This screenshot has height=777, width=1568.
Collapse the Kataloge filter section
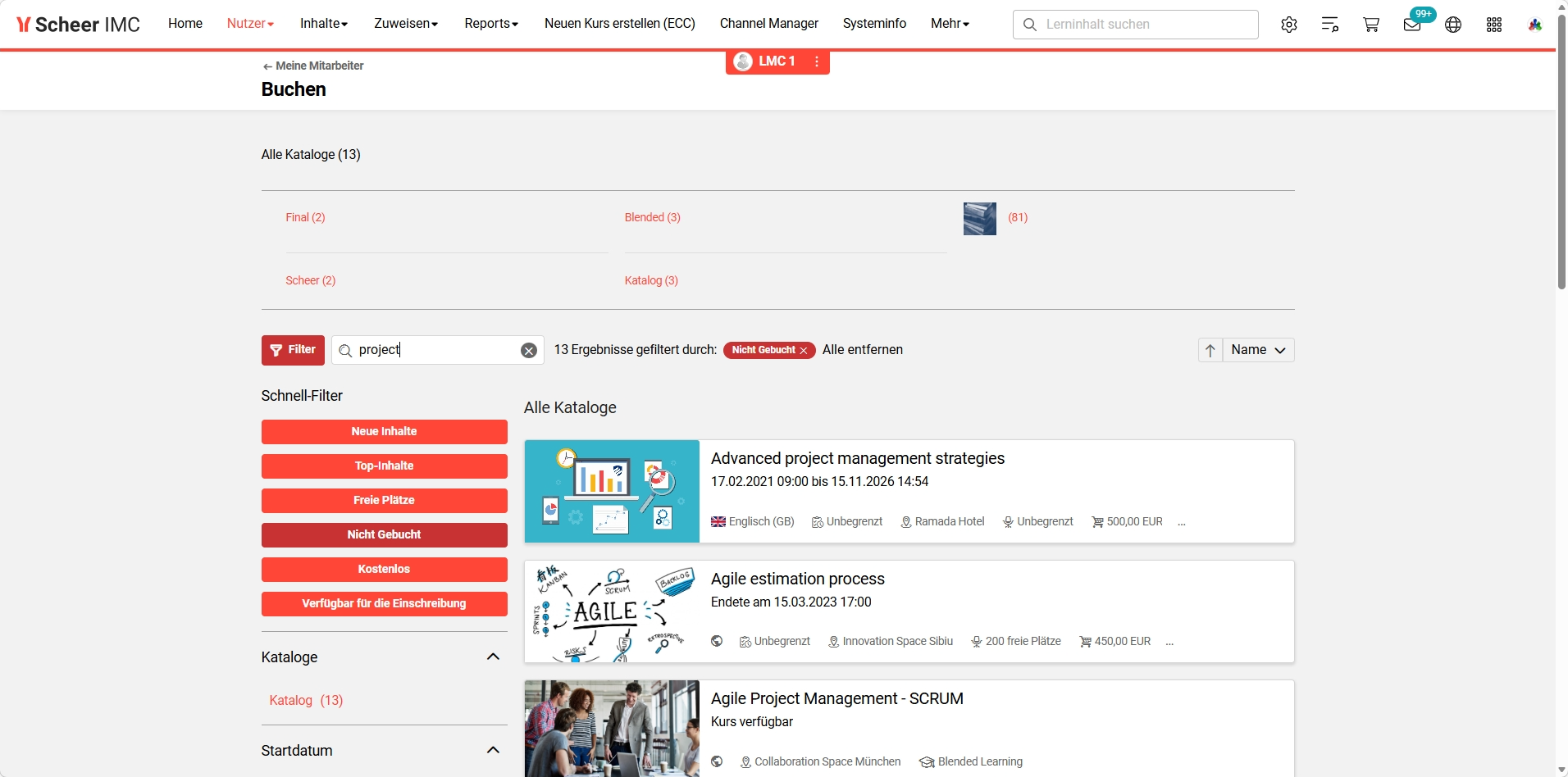(x=493, y=657)
